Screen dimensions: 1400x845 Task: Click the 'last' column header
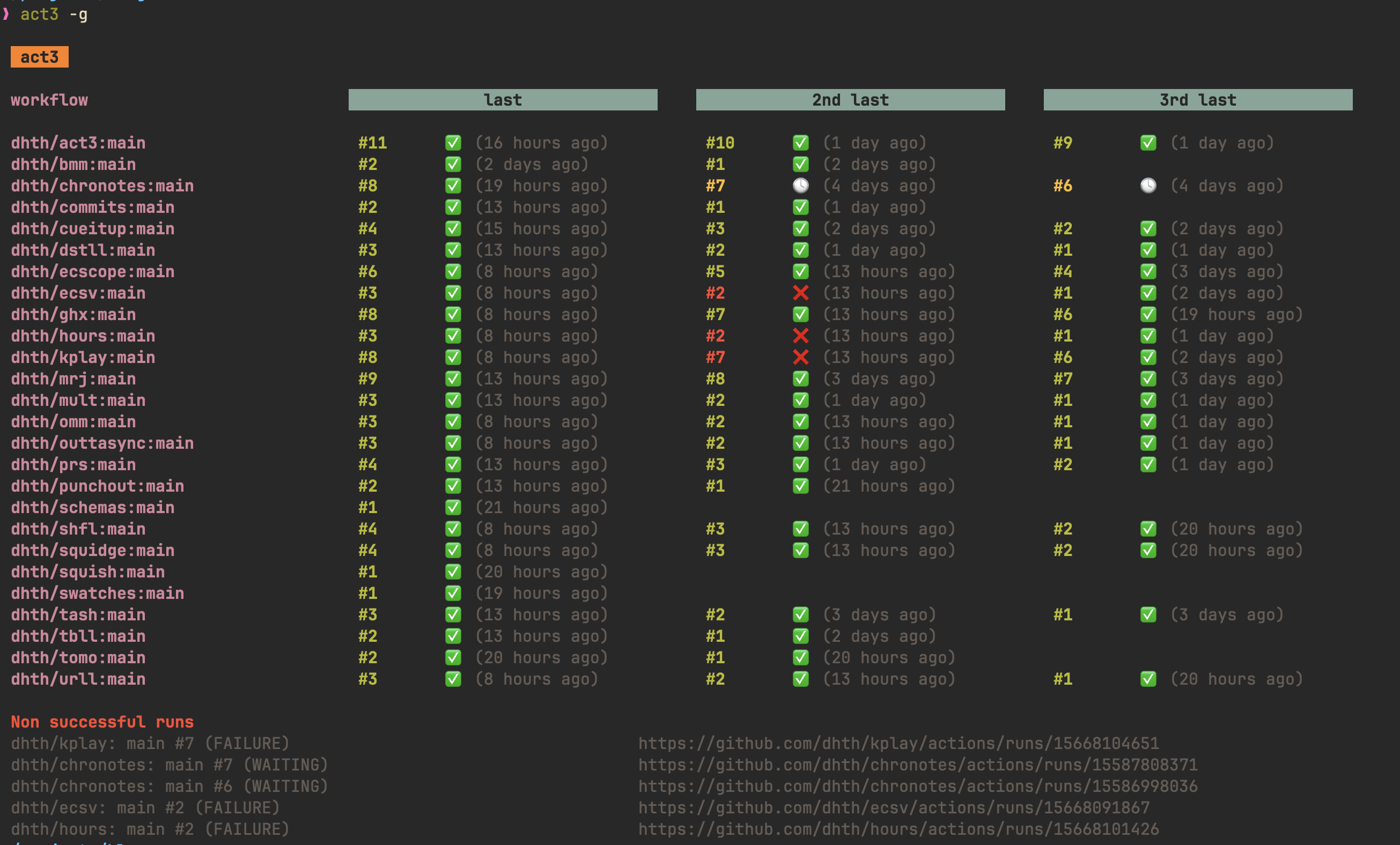(503, 100)
